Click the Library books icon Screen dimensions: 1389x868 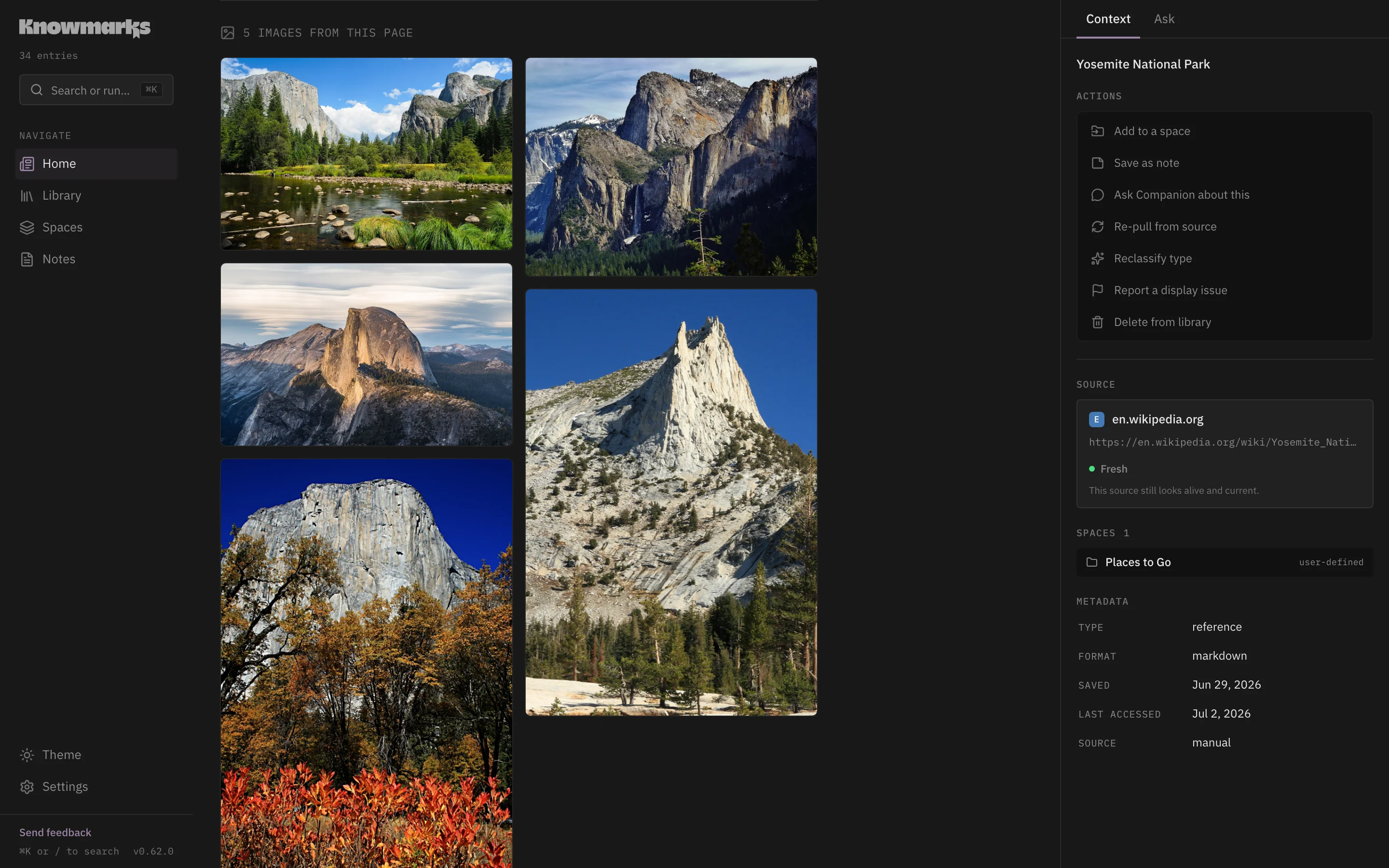pos(27,196)
